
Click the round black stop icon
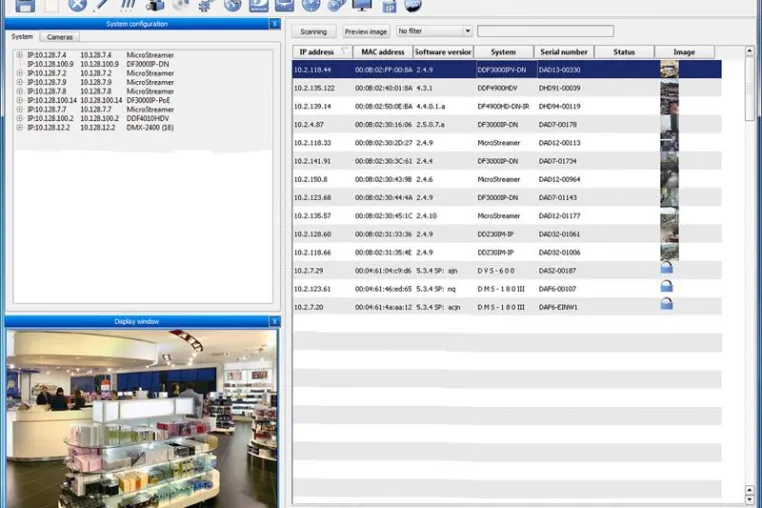click(x=413, y=5)
